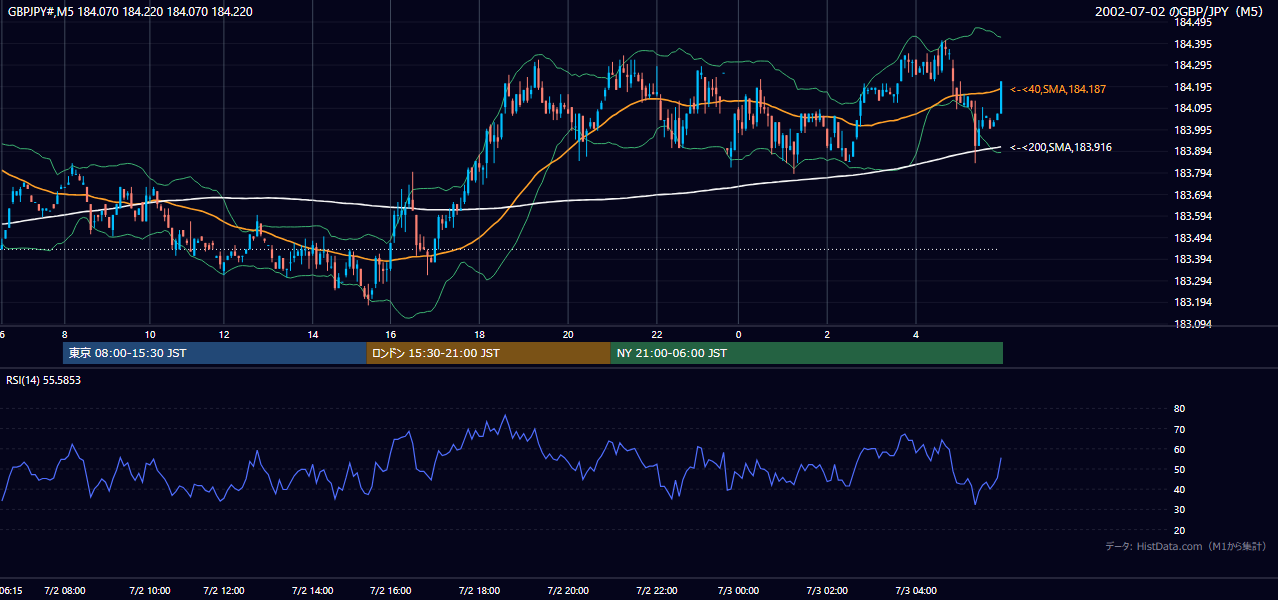Click the London 15:30-21:00 JST session bar
The height and width of the screenshot is (600, 1278).
488,353
